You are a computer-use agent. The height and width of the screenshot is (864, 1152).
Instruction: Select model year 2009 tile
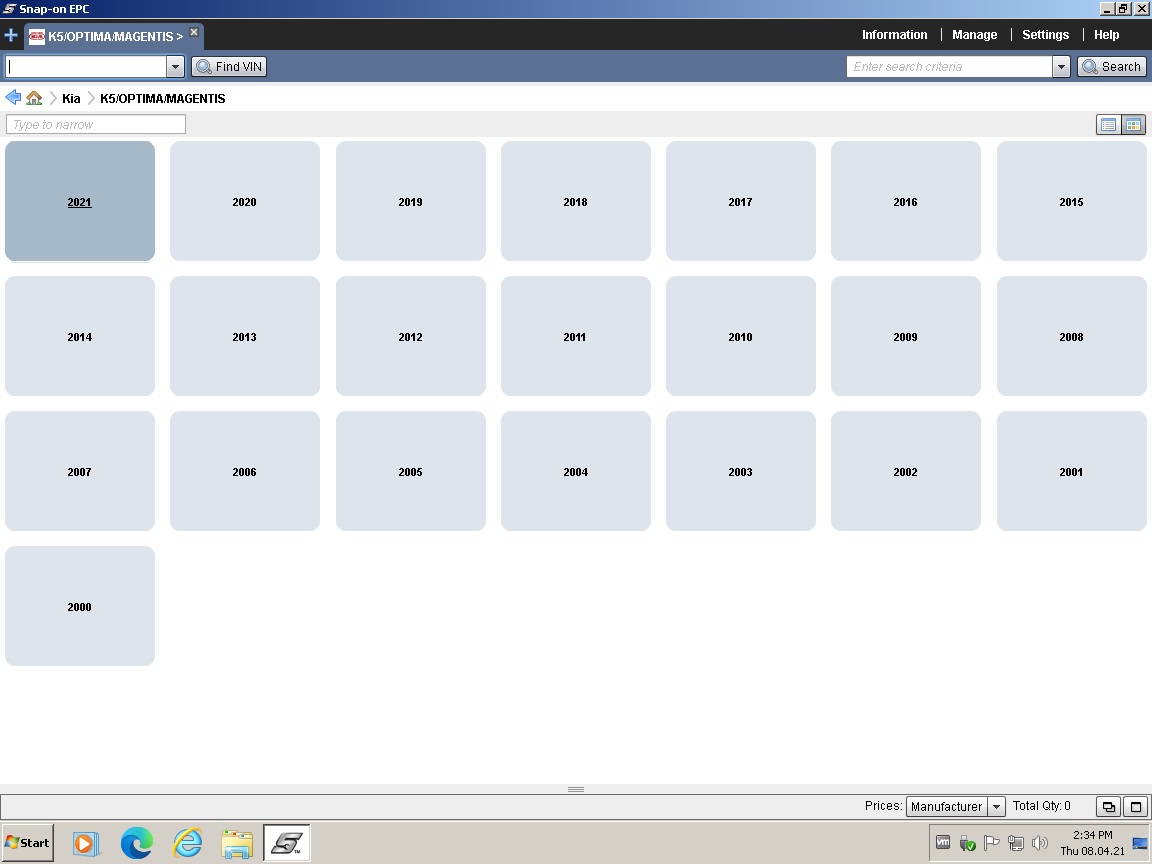[x=905, y=336]
